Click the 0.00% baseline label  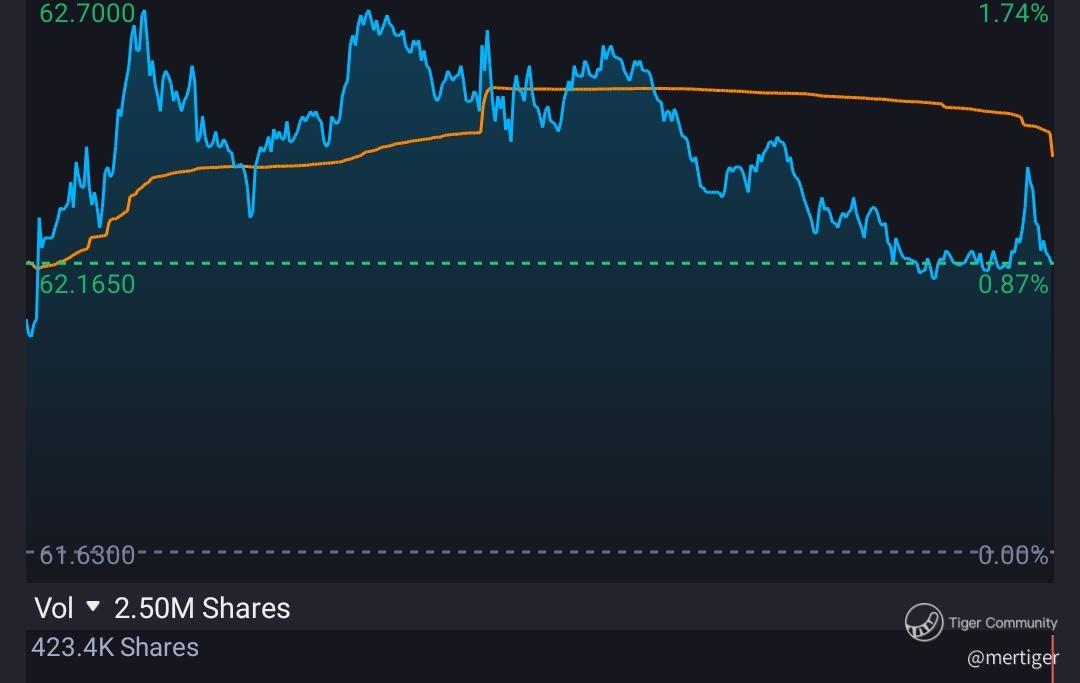[1013, 555]
